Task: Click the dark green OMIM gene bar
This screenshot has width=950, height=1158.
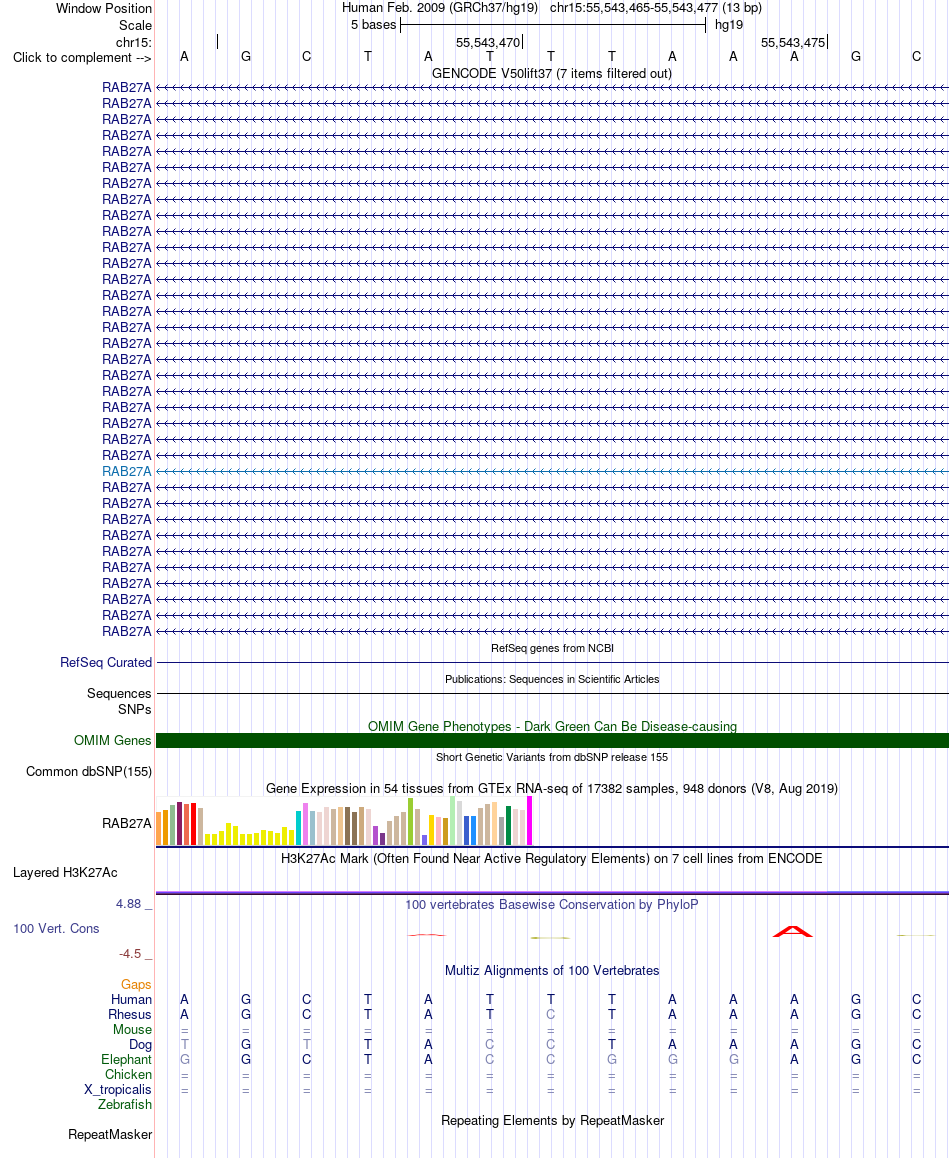Action: pos(552,741)
